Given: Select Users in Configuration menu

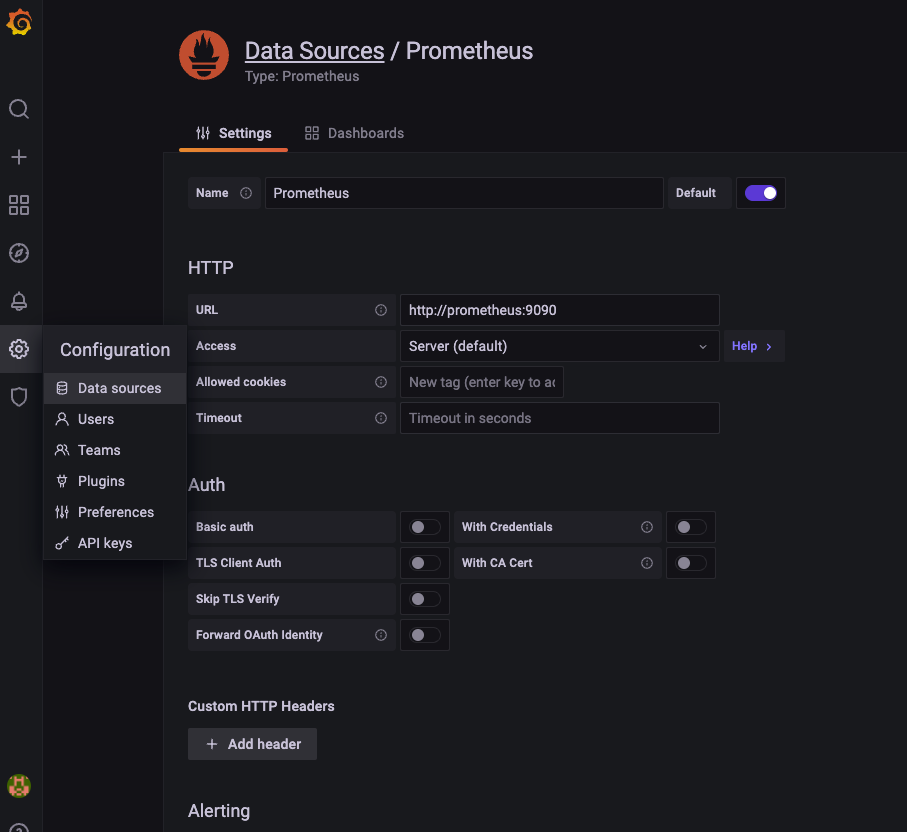Looking at the screenshot, I should [x=115, y=419].
